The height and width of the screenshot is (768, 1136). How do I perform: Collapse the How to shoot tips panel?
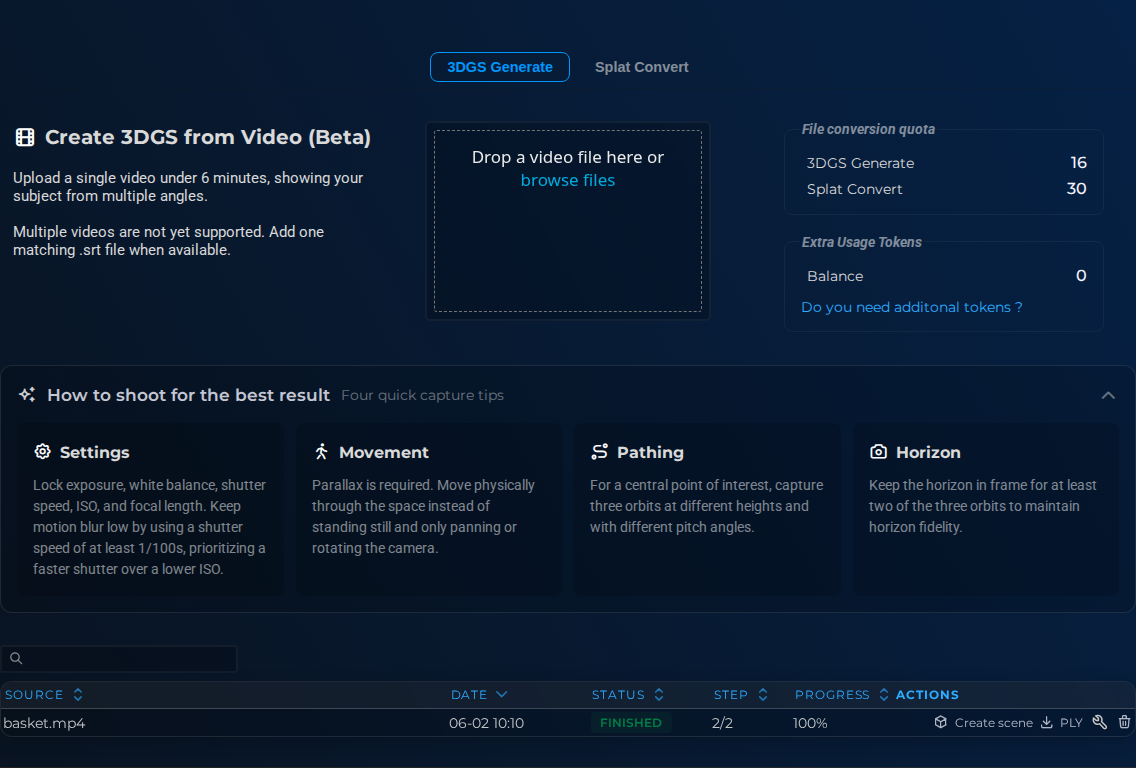pos(1108,395)
